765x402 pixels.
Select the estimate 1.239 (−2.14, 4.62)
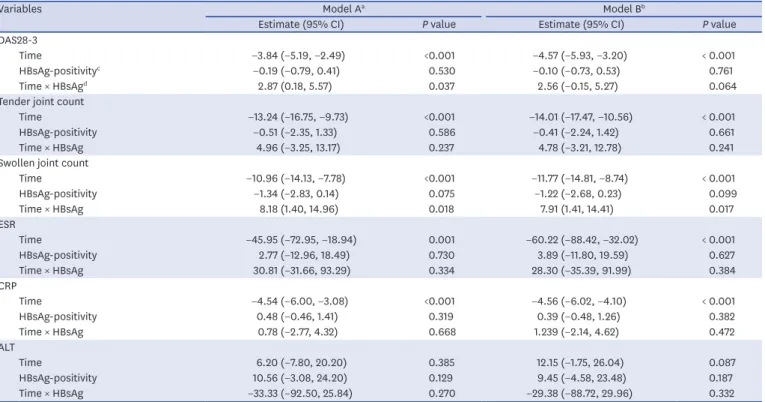[x=577, y=332]
